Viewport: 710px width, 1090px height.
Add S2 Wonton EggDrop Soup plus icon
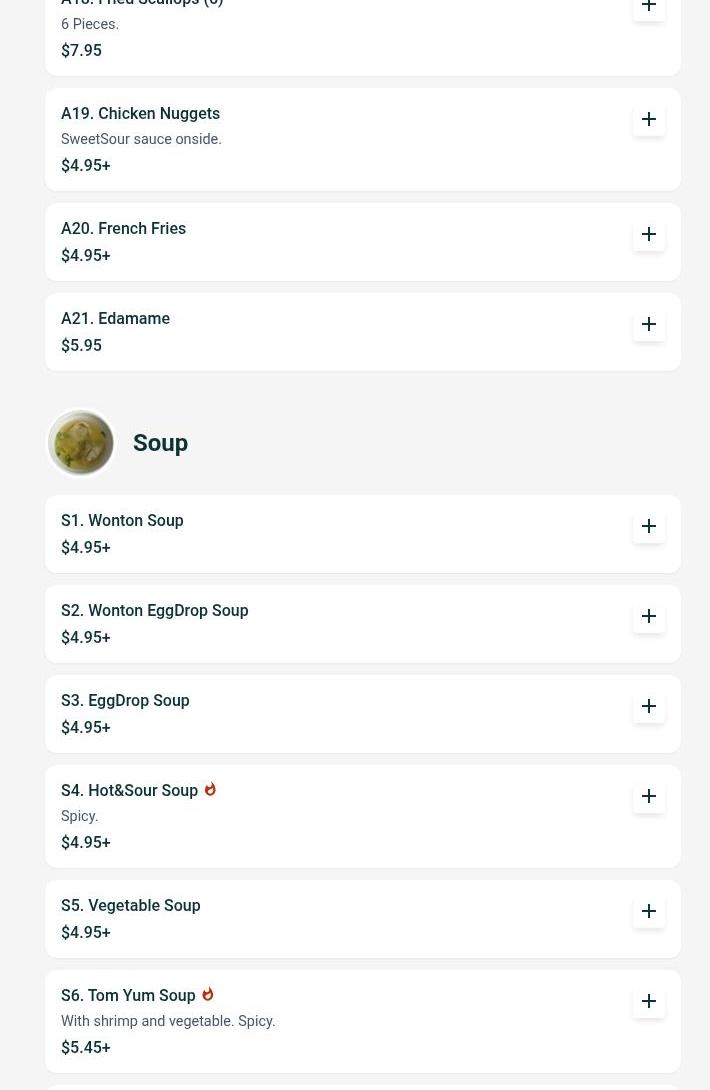click(649, 616)
